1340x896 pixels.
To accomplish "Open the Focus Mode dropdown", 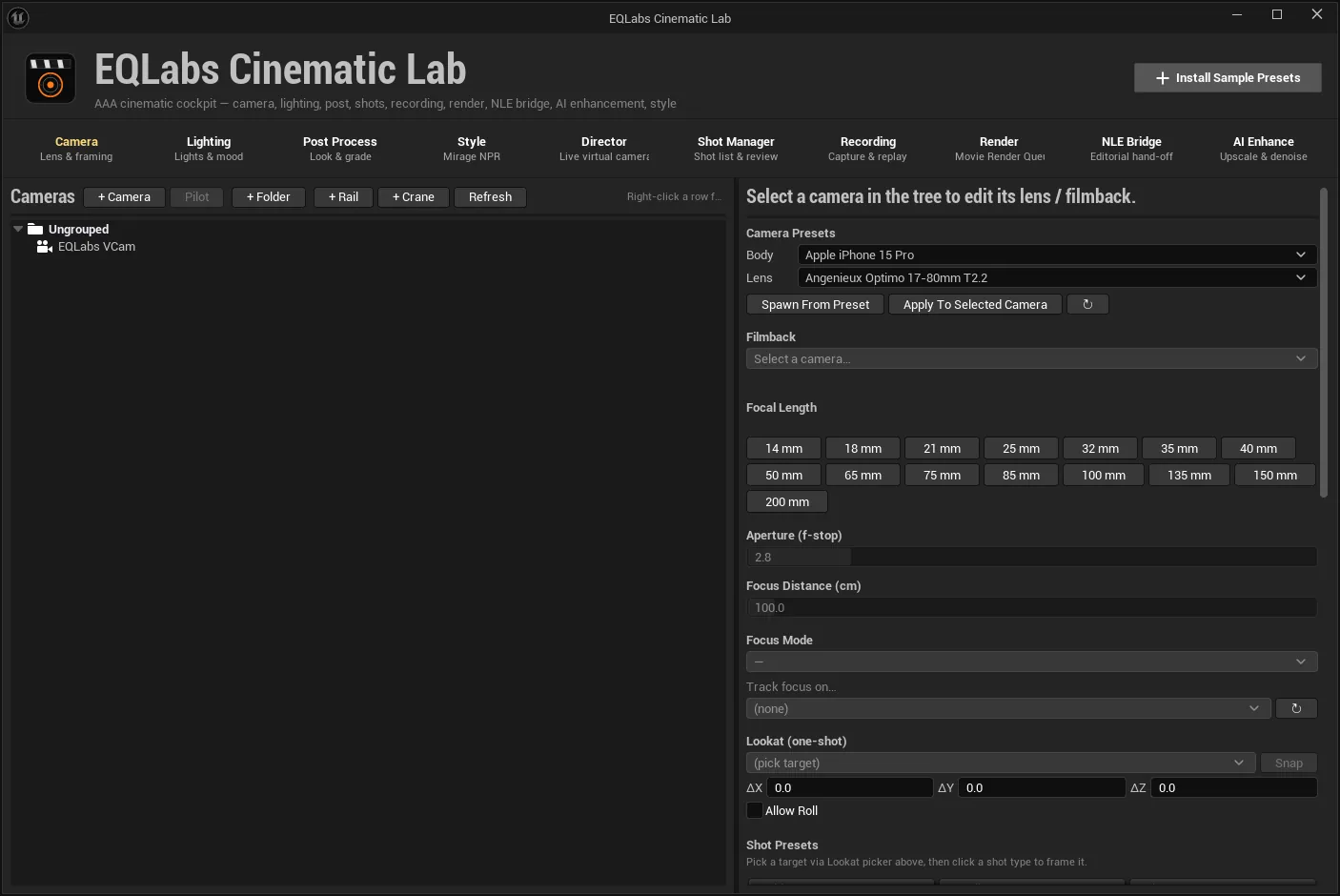I will 1031,662.
